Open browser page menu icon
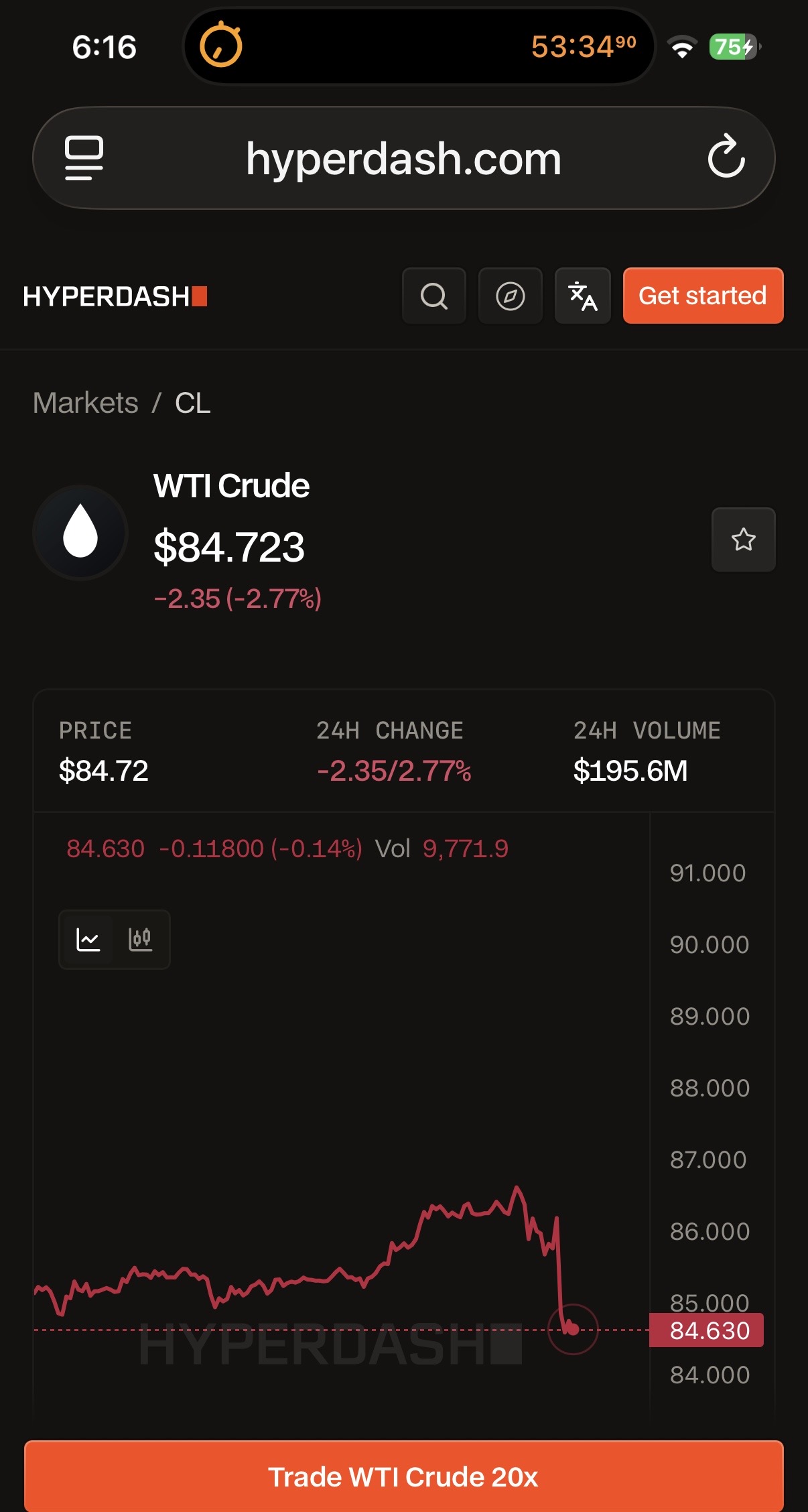 pos(84,157)
